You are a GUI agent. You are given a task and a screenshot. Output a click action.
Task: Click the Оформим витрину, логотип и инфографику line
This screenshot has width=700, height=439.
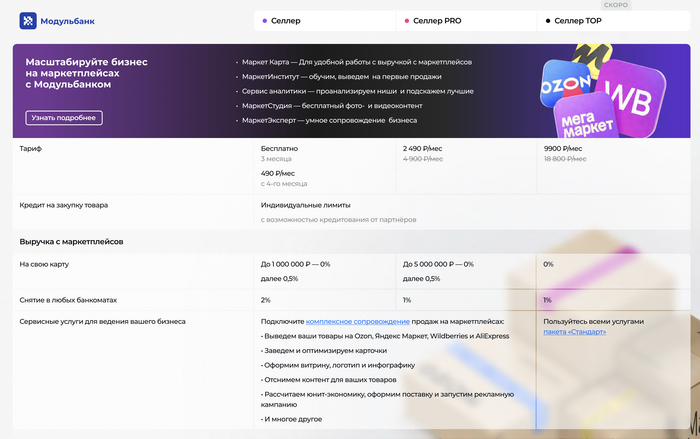338,365
